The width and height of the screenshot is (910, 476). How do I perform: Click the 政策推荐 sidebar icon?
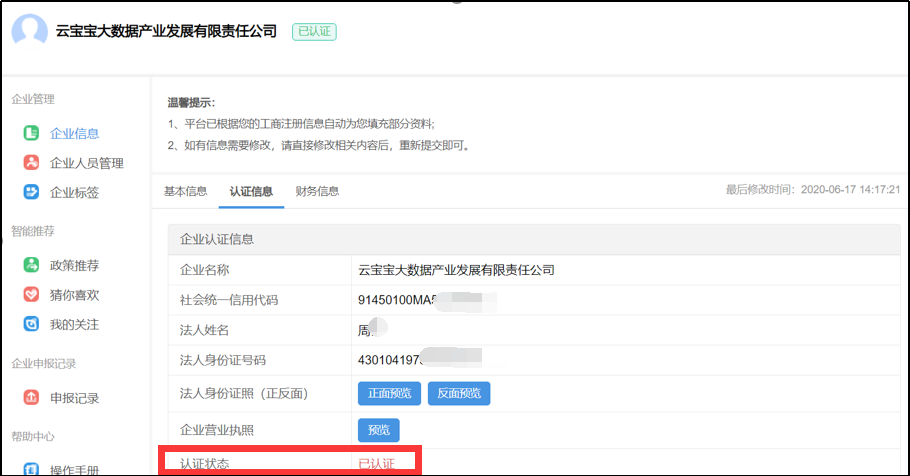[32, 266]
